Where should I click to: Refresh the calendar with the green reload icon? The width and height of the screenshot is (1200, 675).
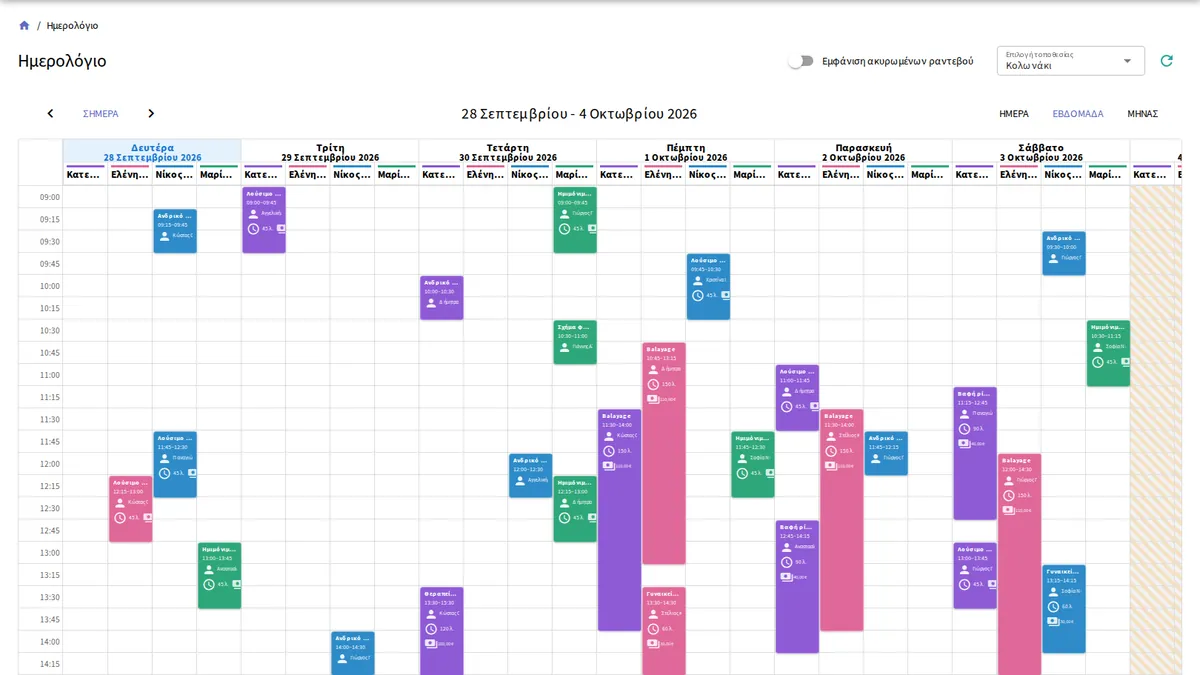(x=1166, y=61)
